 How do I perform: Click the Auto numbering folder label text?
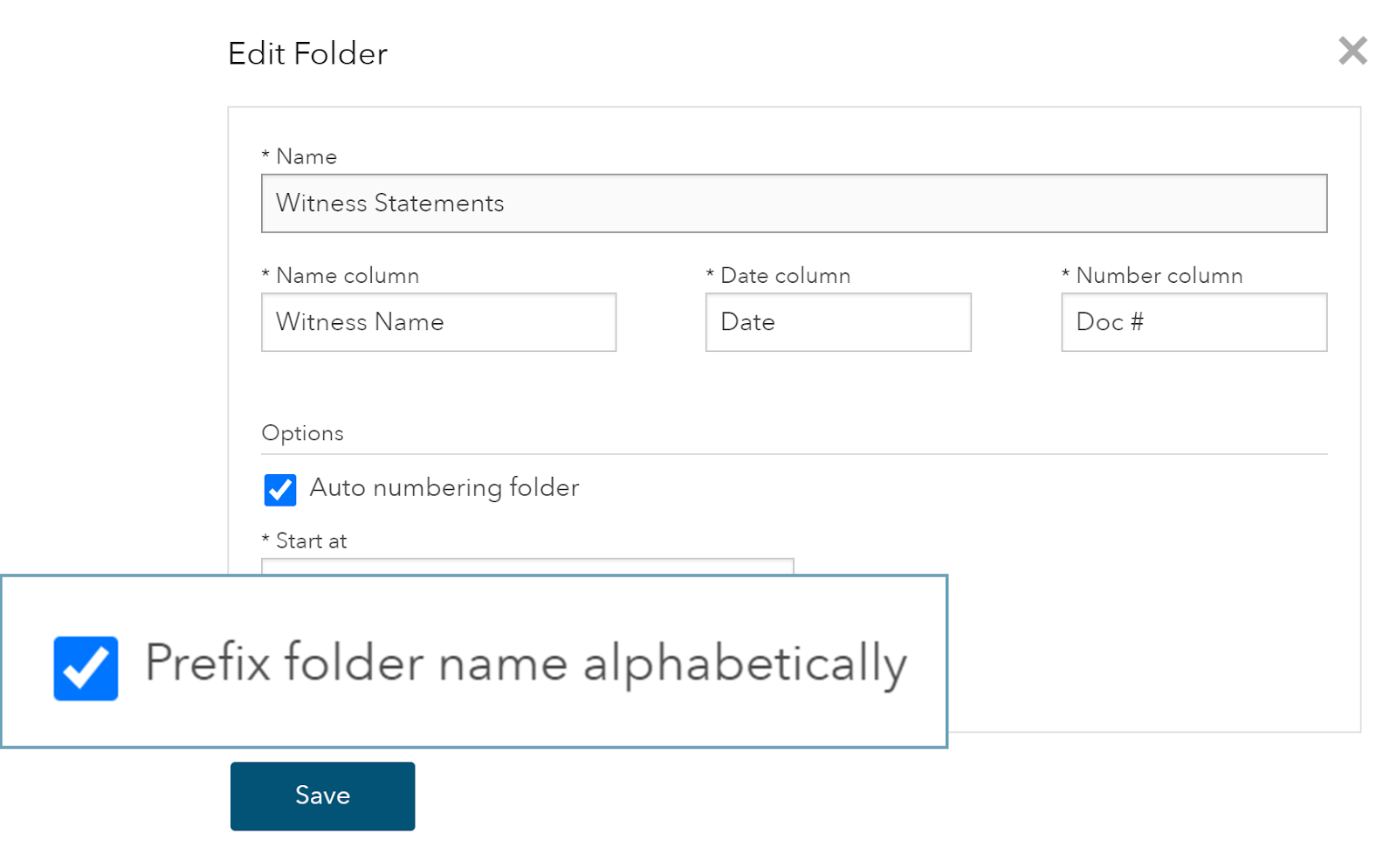[444, 487]
